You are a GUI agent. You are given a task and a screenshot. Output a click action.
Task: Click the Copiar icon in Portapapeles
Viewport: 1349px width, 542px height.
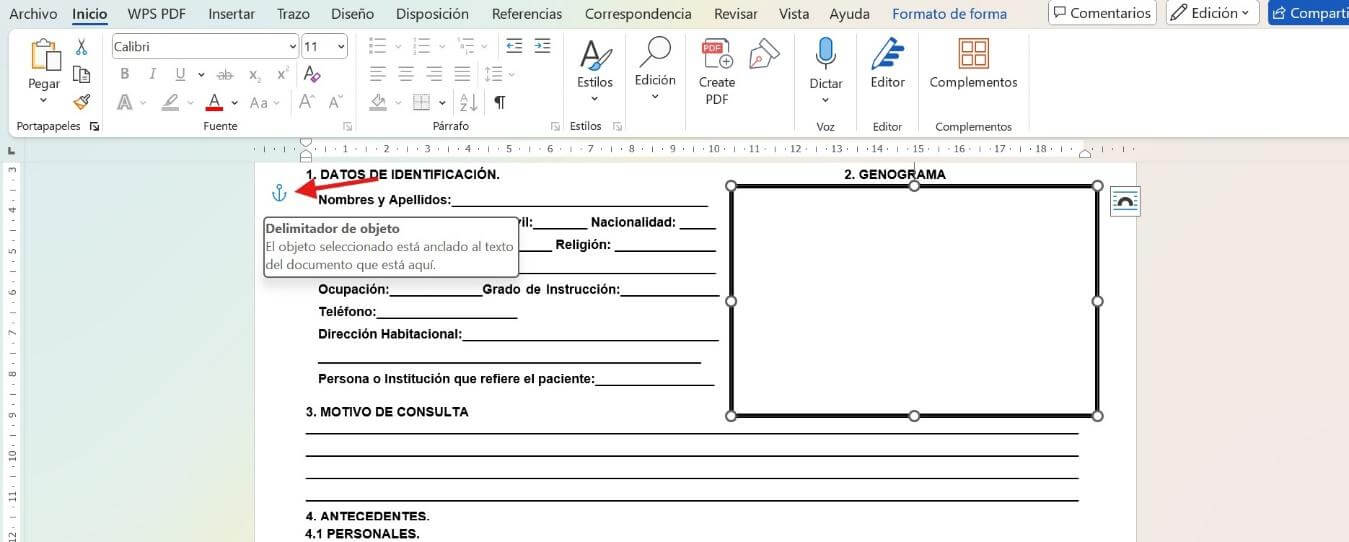click(82, 75)
